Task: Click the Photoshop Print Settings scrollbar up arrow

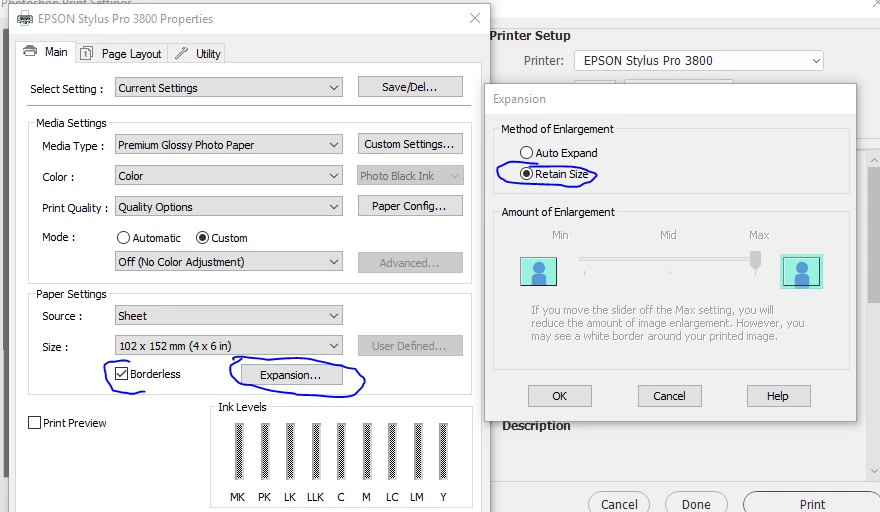Action: (874, 160)
